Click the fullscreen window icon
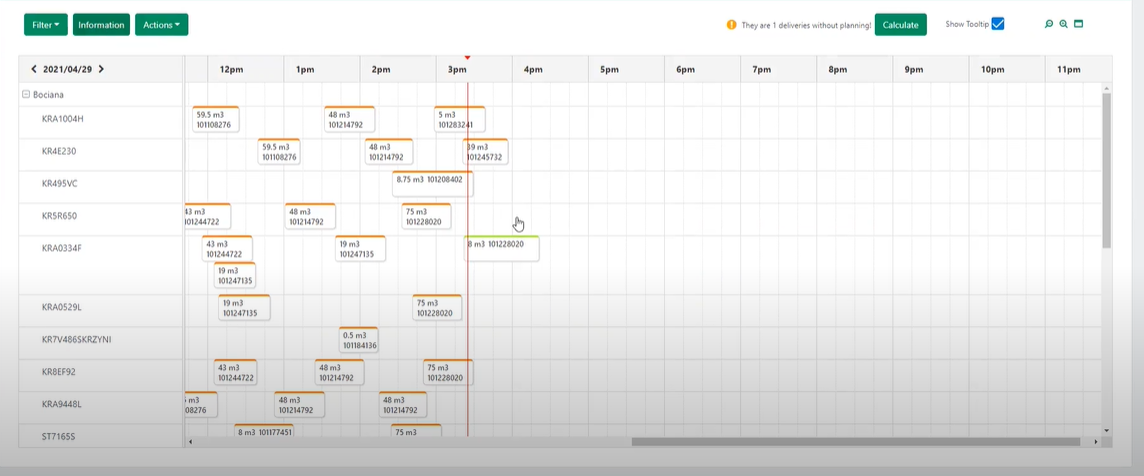This screenshot has height=476, width=1144. point(1078,24)
